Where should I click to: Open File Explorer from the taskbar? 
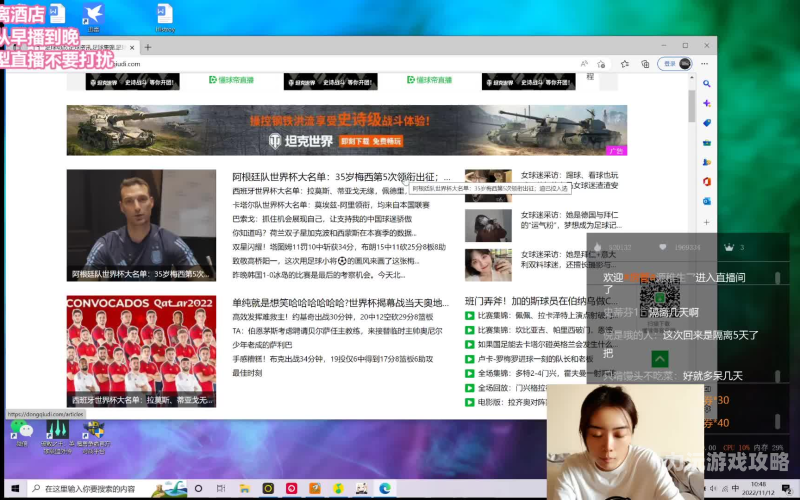tap(244, 489)
